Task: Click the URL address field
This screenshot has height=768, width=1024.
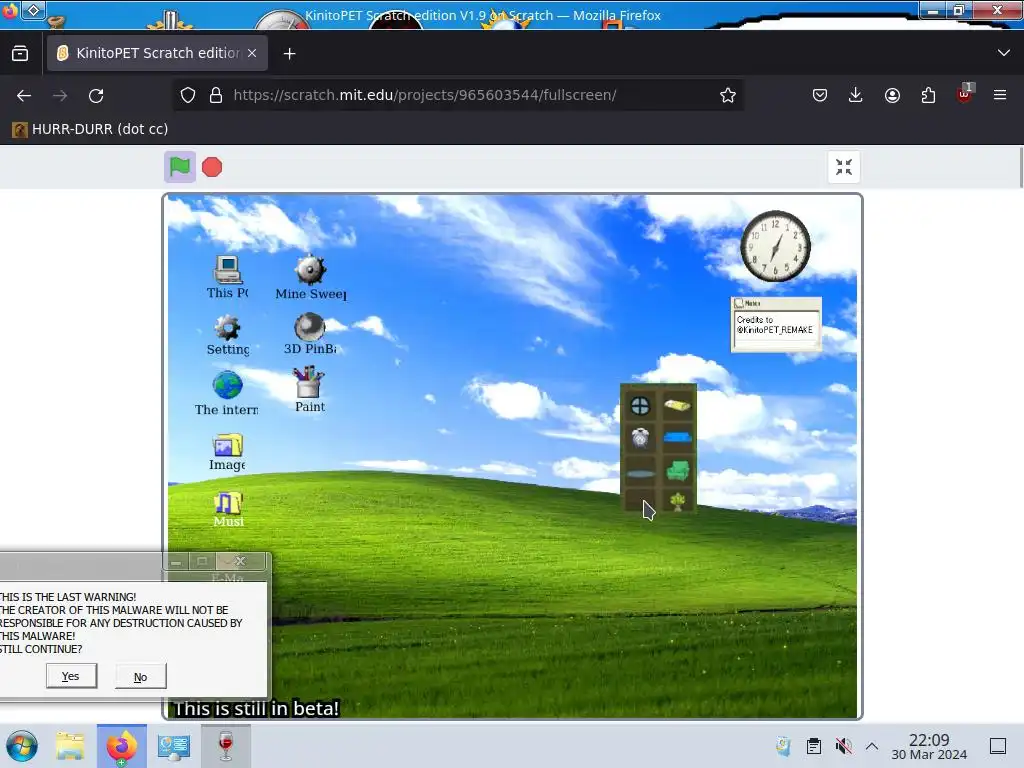Action: [x=457, y=95]
